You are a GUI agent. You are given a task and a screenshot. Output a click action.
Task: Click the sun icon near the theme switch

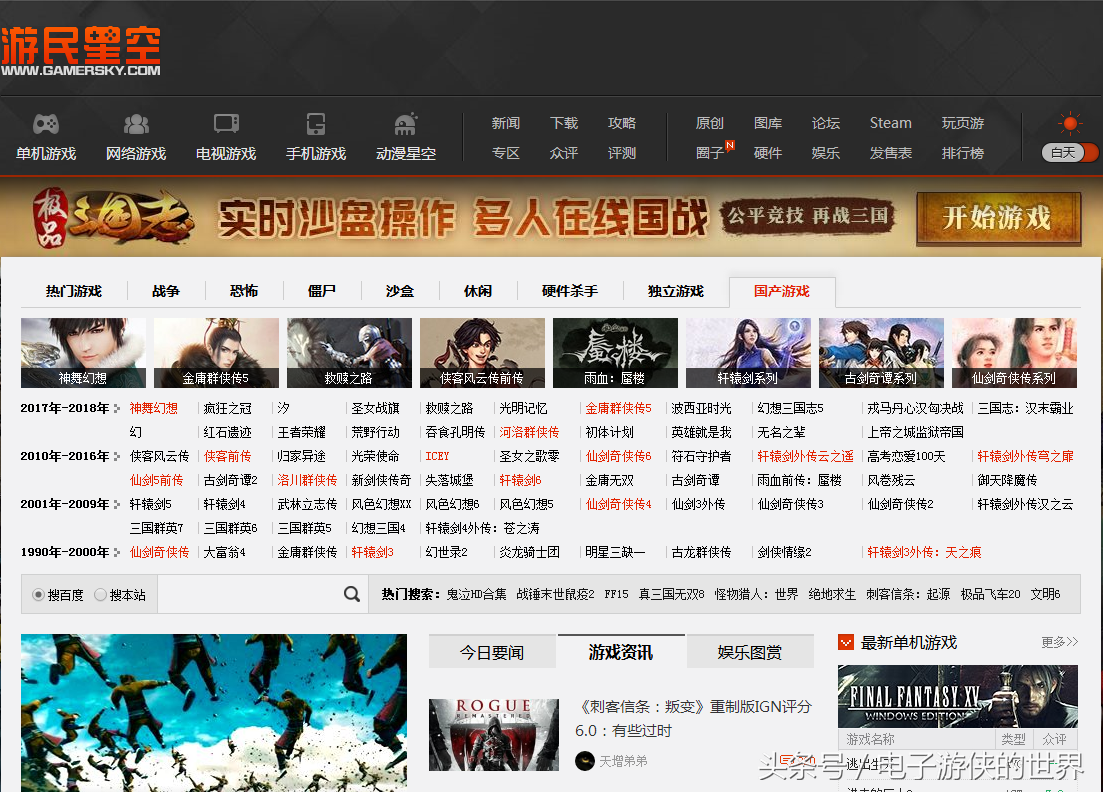coord(1069,122)
